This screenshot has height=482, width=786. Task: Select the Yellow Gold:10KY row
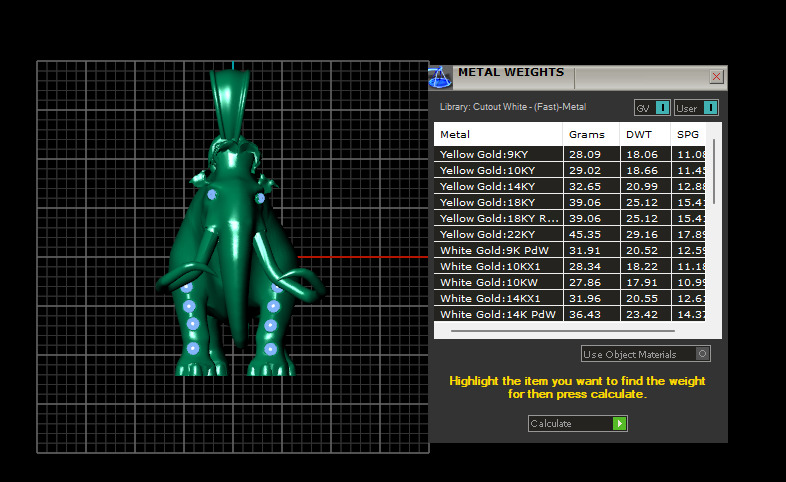click(569, 170)
